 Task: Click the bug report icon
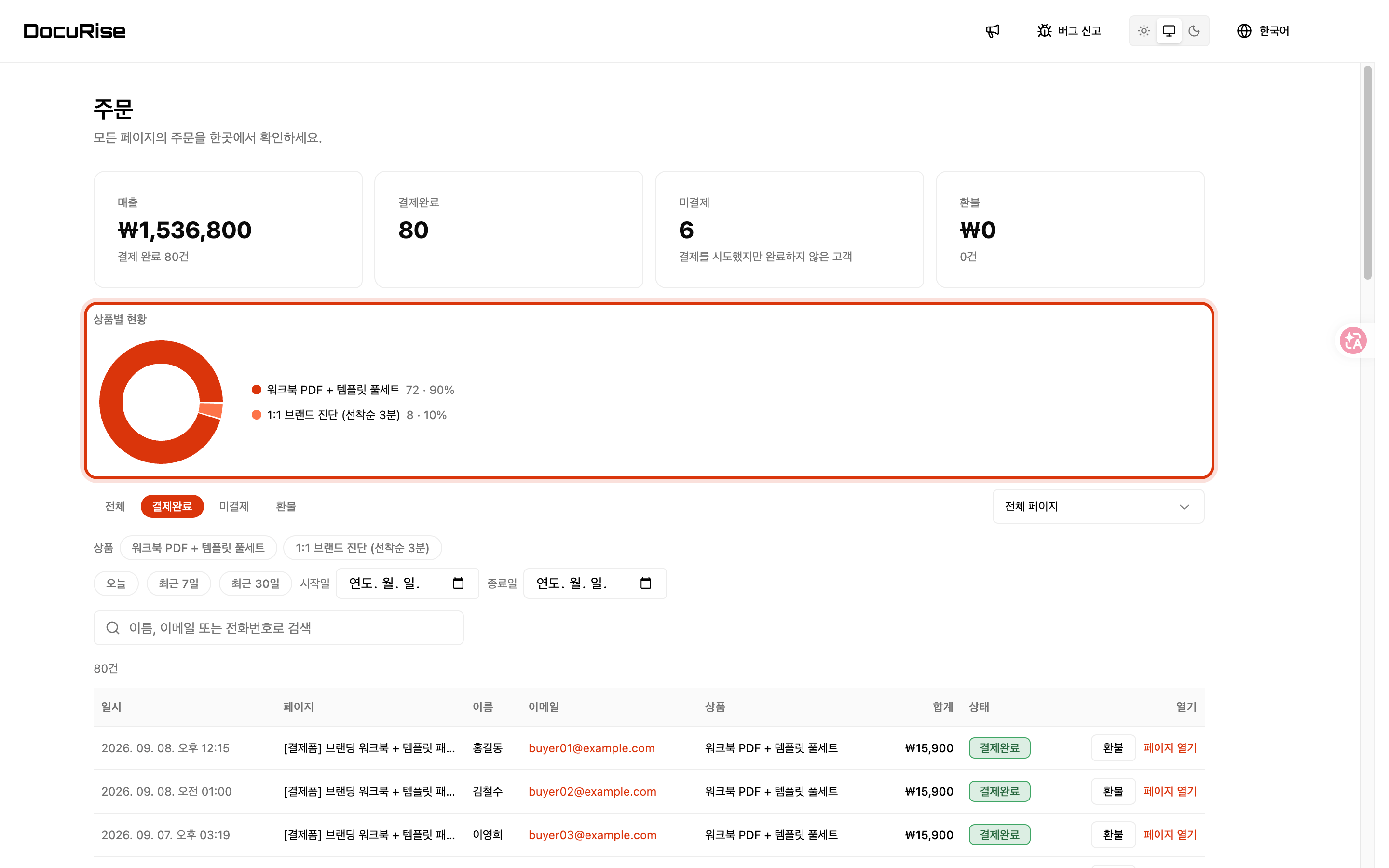[x=1044, y=31]
